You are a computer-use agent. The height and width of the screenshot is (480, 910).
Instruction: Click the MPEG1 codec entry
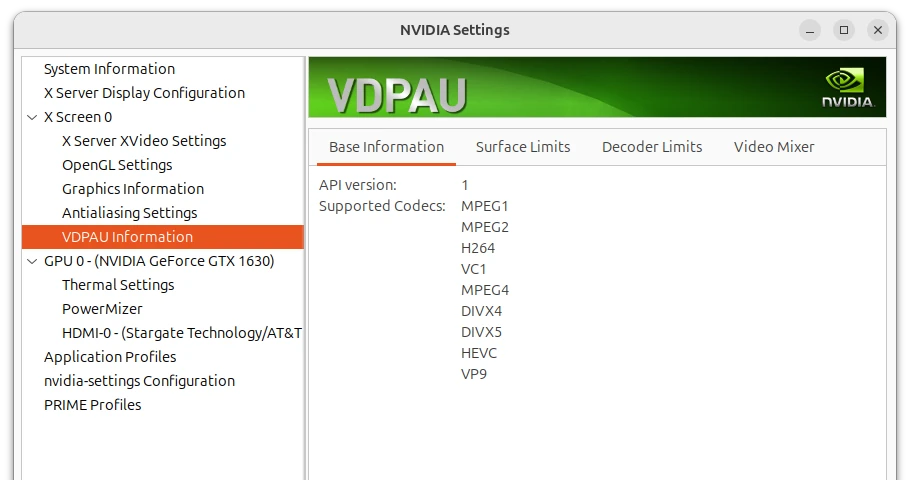pos(485,207)
